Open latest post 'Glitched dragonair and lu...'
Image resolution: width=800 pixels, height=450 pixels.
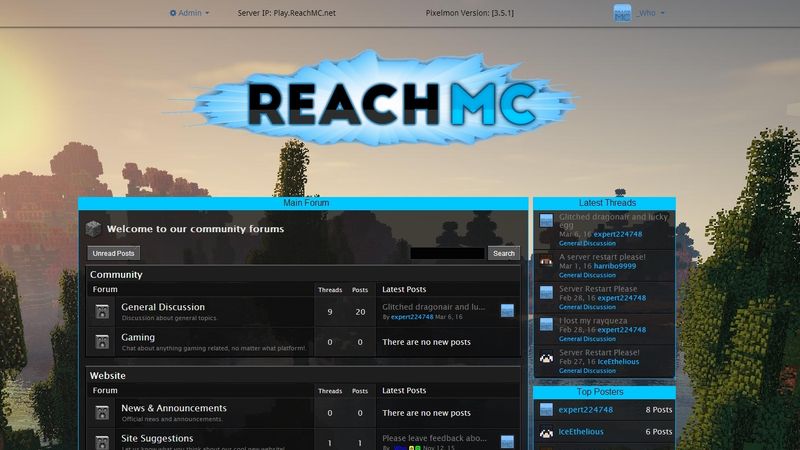click(433, 307)
